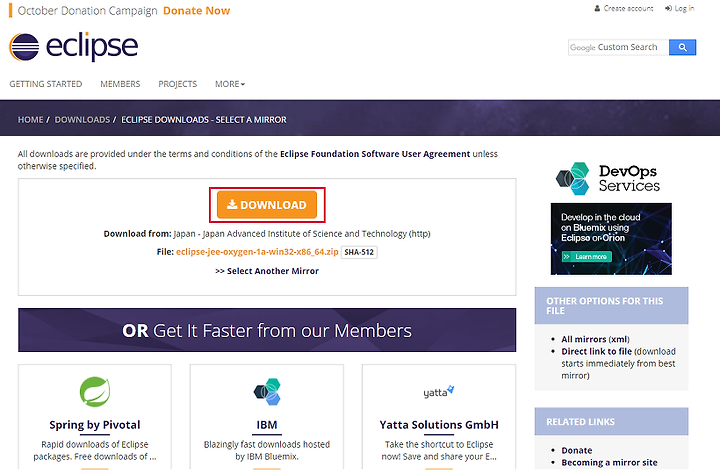This screenshot has height=474, width=720.
Task: Click the DevOps Services logo
Action: coord(608,179)
